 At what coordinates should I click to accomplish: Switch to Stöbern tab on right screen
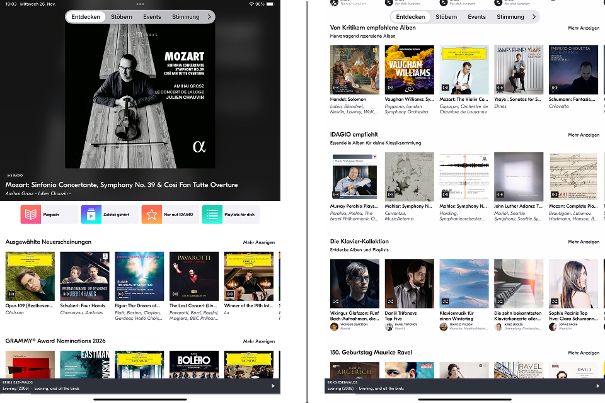pyautogui.click(x=446, y=17)
